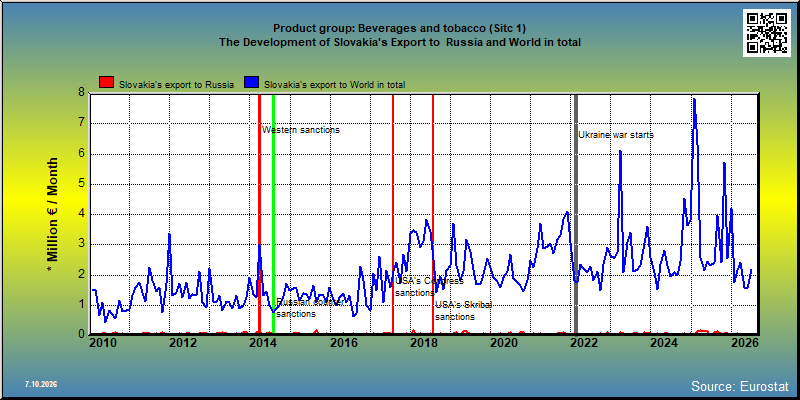Image resolution: width=800 pixels, height=400 pixels.
Task: Click the x-axis year label 2026
Action: (x=743, y=342)
